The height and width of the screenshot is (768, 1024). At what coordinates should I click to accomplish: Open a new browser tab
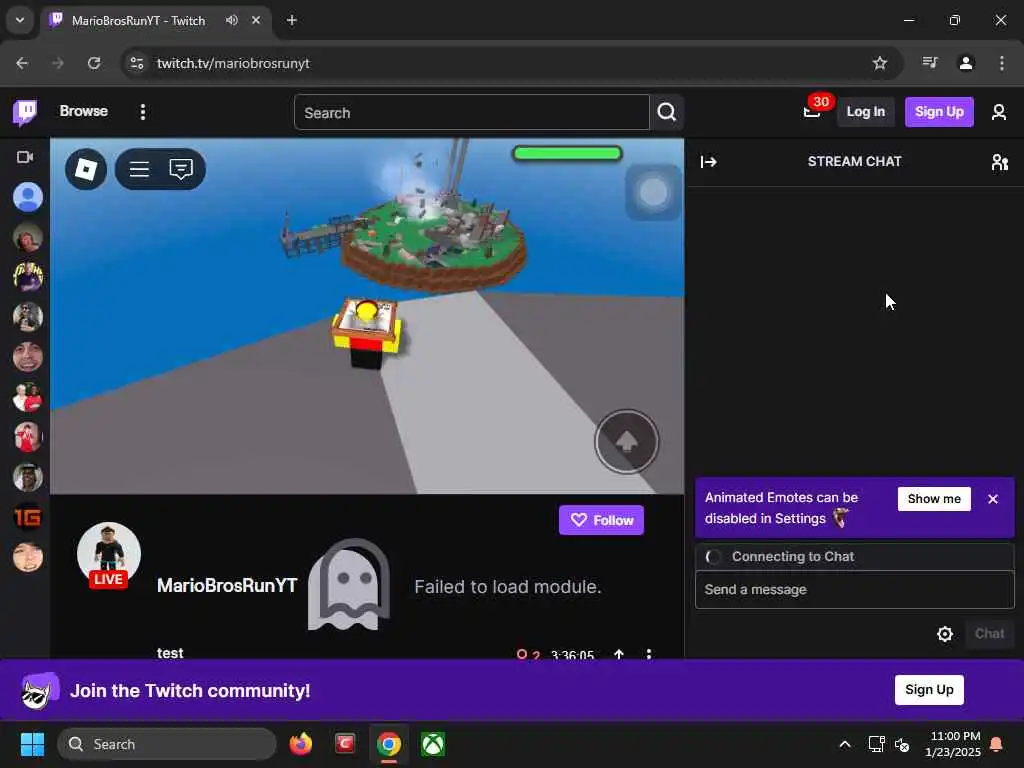pos(291,20)
